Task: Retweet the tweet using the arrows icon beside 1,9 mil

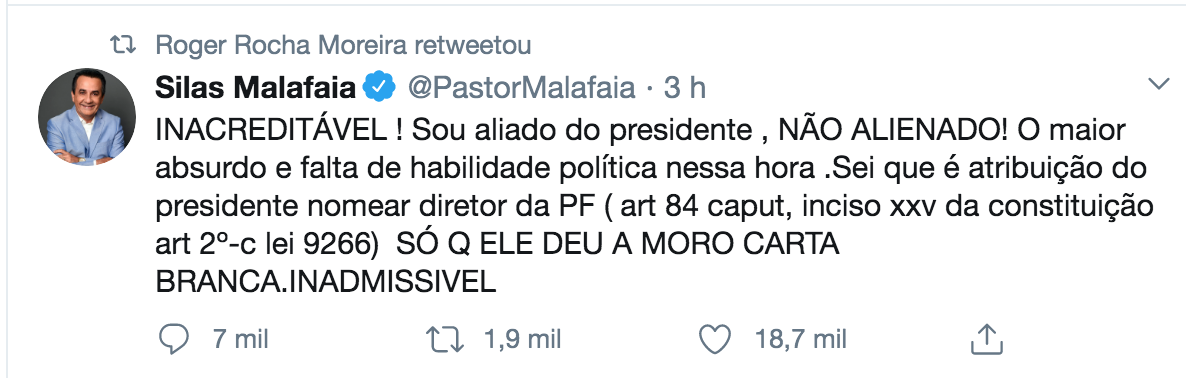Action: tap(446, 339)
